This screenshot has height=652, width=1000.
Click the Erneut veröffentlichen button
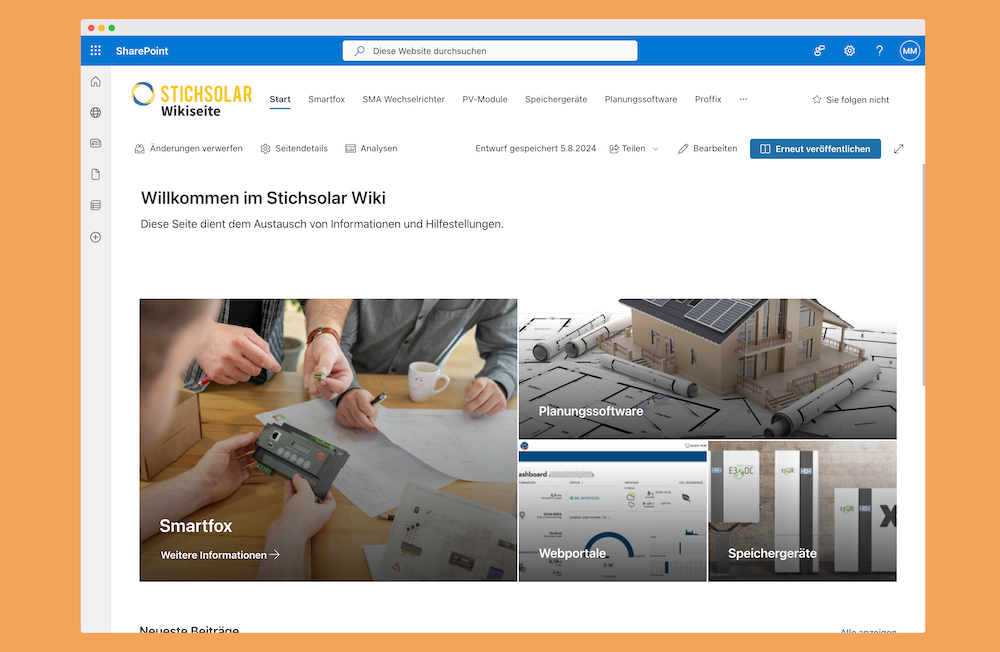pos(815,149)
